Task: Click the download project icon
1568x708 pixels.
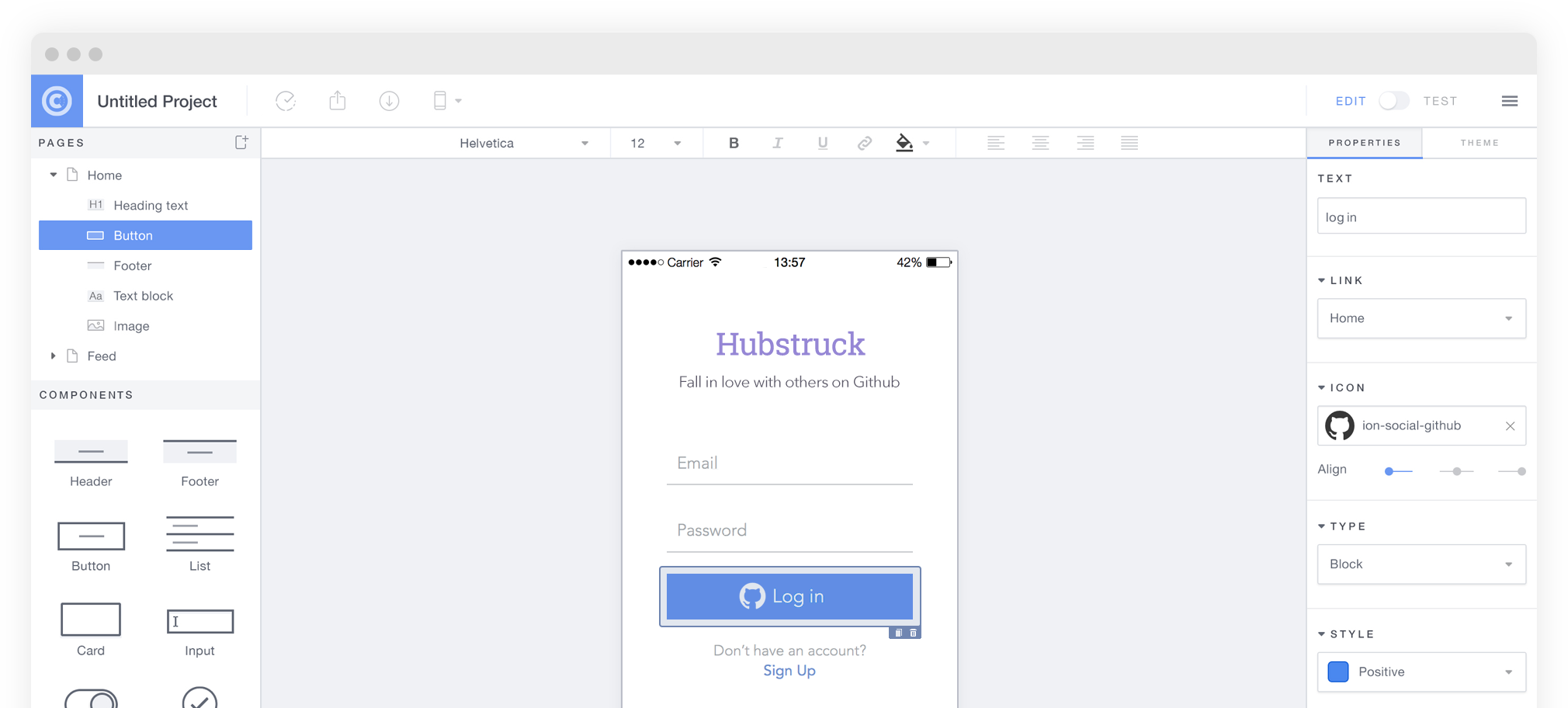Action: 389,101
